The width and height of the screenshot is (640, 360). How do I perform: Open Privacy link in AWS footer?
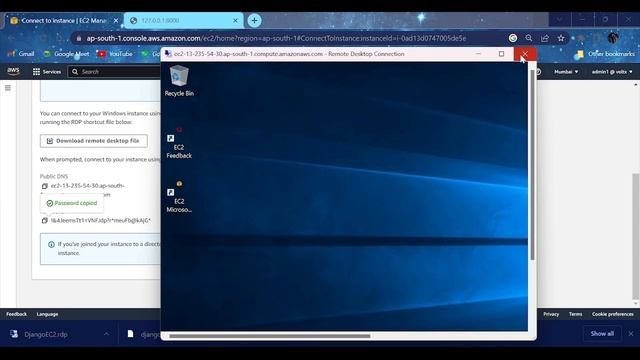pos(551,314)
